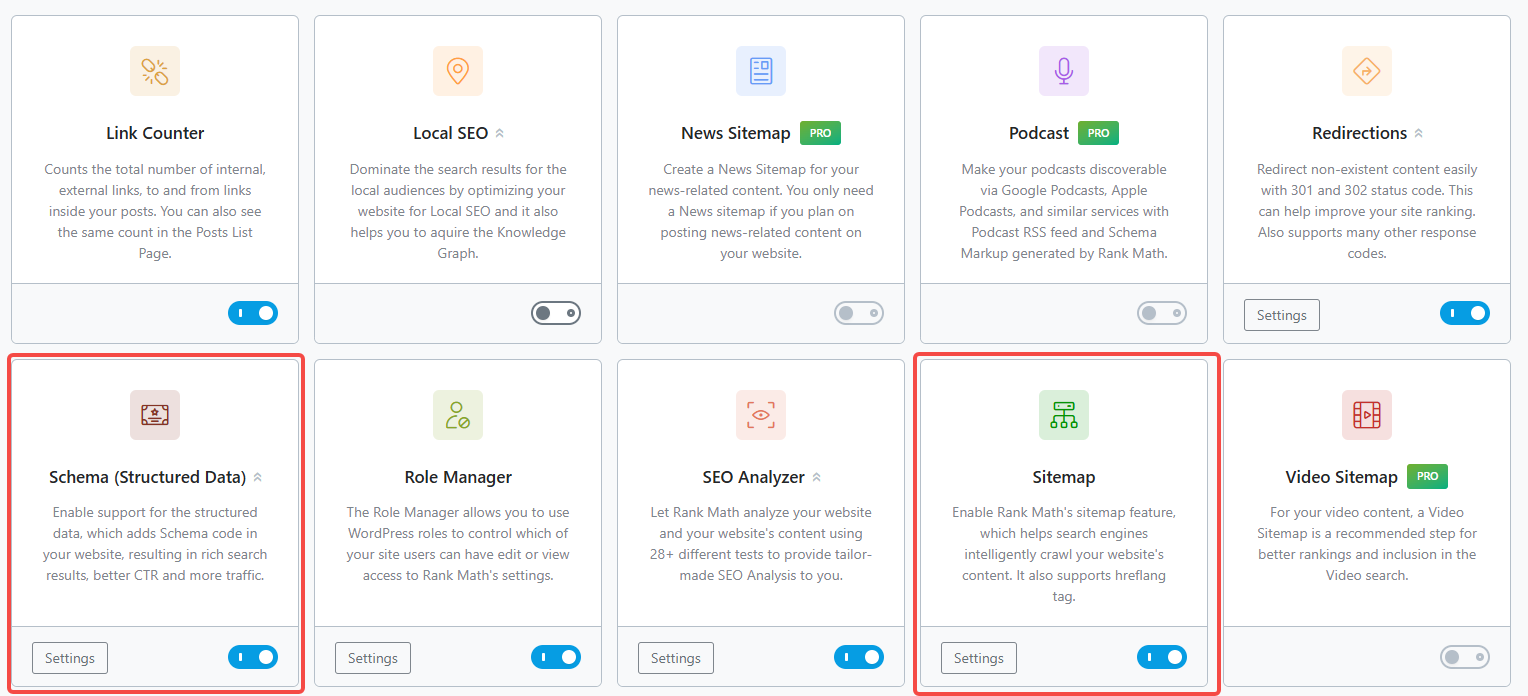This screenshot has height=696, width=1528.
Task: Click the Role Manager user icon
Action: point(458,415)
